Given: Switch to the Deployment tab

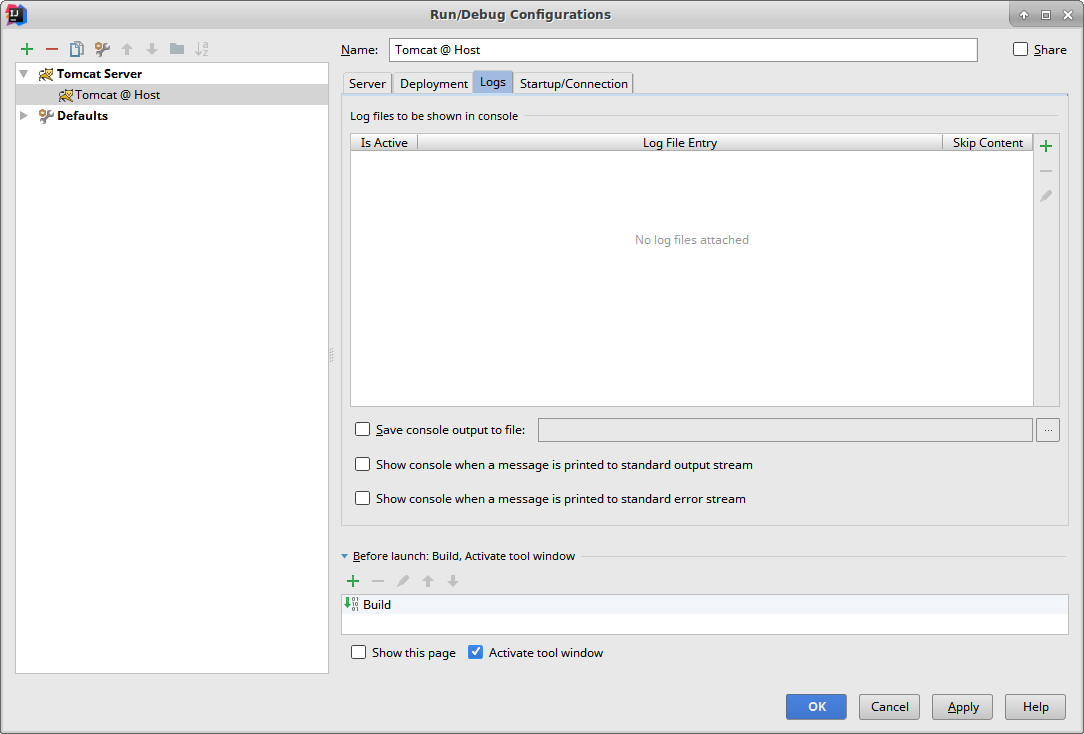Looking at the screenshot, I should click(433, 84).
